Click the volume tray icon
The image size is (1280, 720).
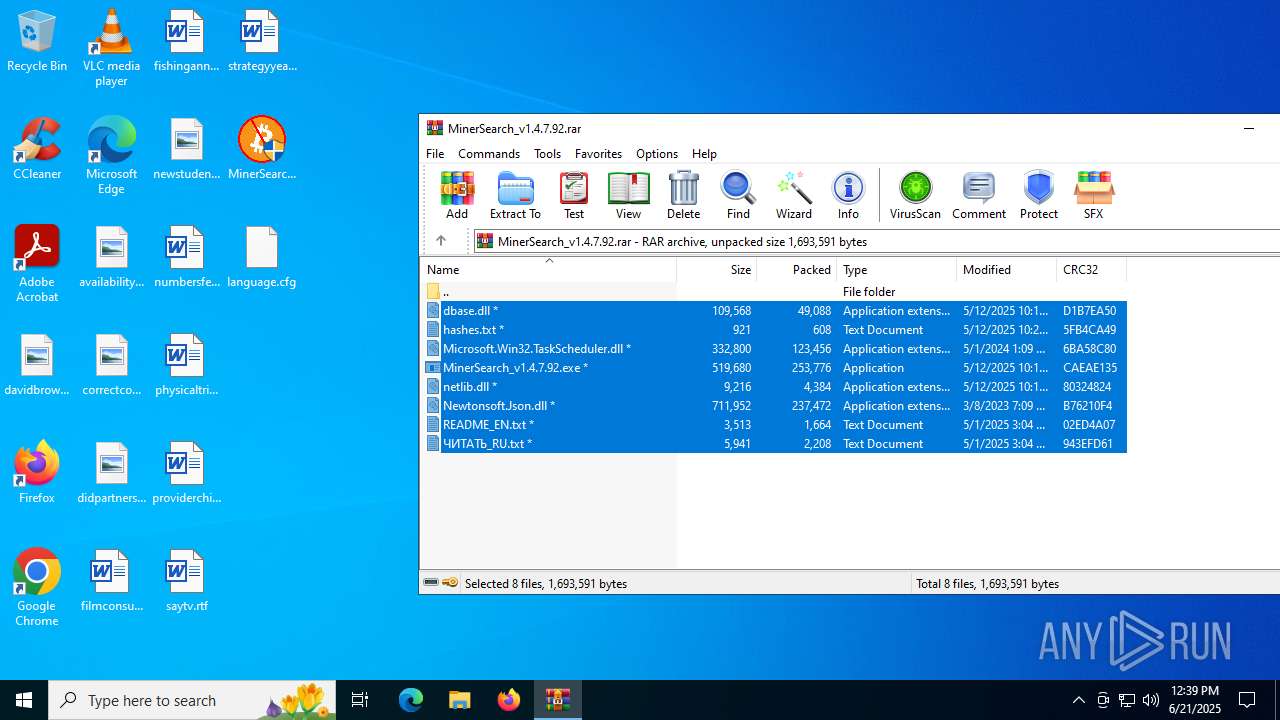click(x=1151, y=700)
